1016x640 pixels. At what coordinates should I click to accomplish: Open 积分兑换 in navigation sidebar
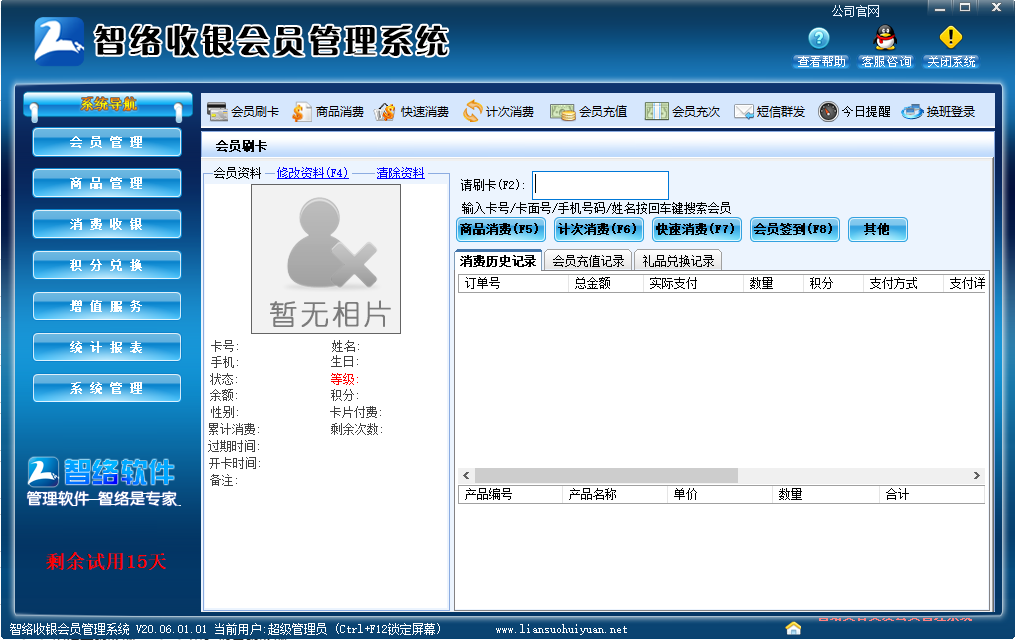tap(107, 265)
